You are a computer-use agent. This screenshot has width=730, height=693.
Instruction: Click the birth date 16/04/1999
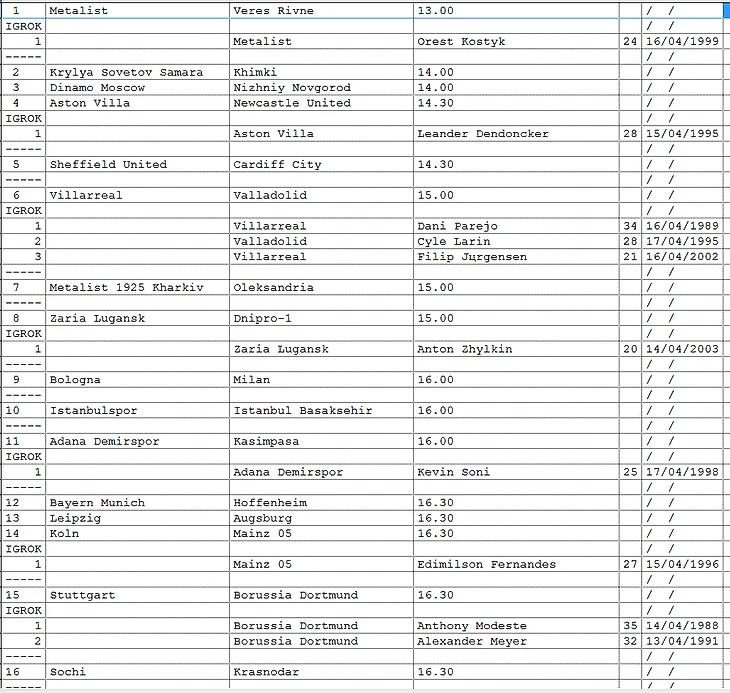(x=682, y=41)
